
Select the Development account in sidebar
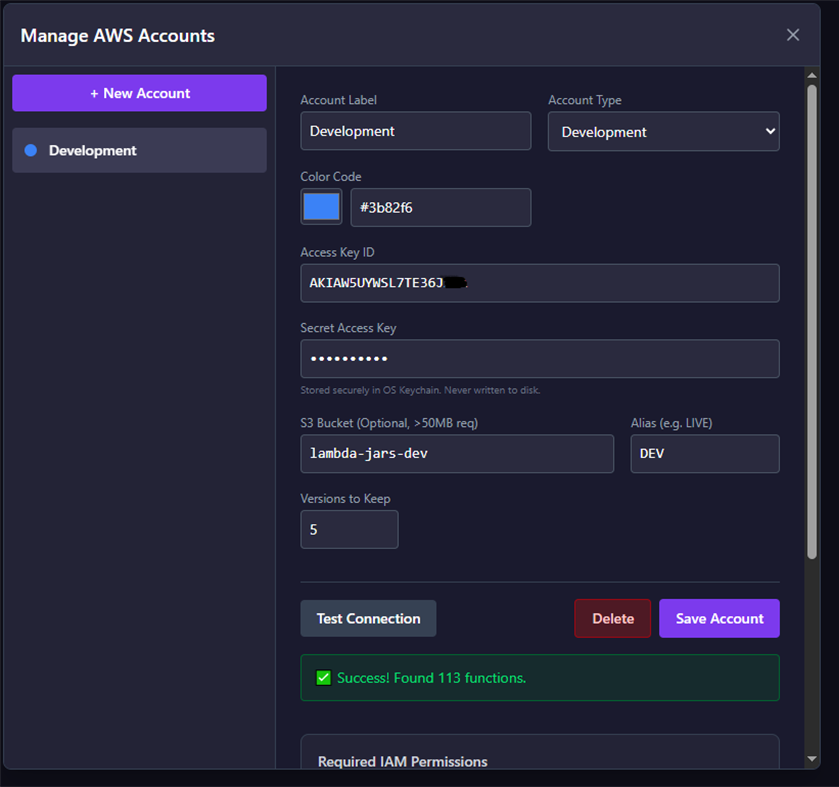click(139, 150)
